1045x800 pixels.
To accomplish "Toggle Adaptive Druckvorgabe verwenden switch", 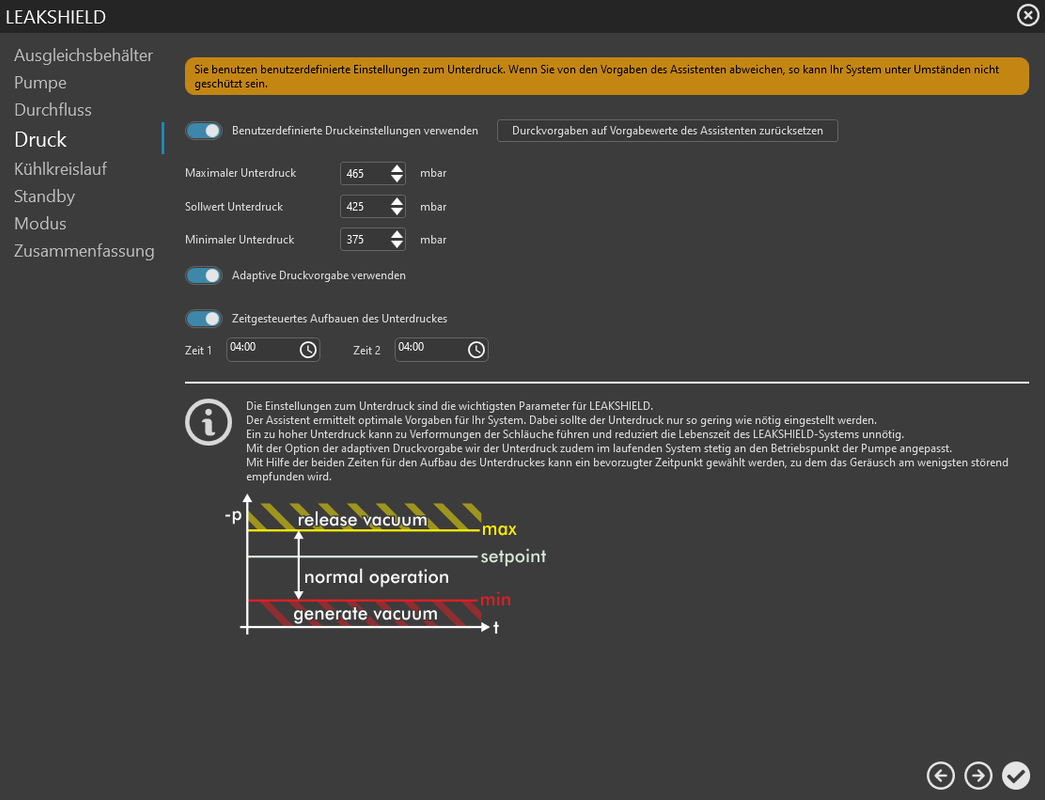I will pyautogui.click(x=203, y=275).
